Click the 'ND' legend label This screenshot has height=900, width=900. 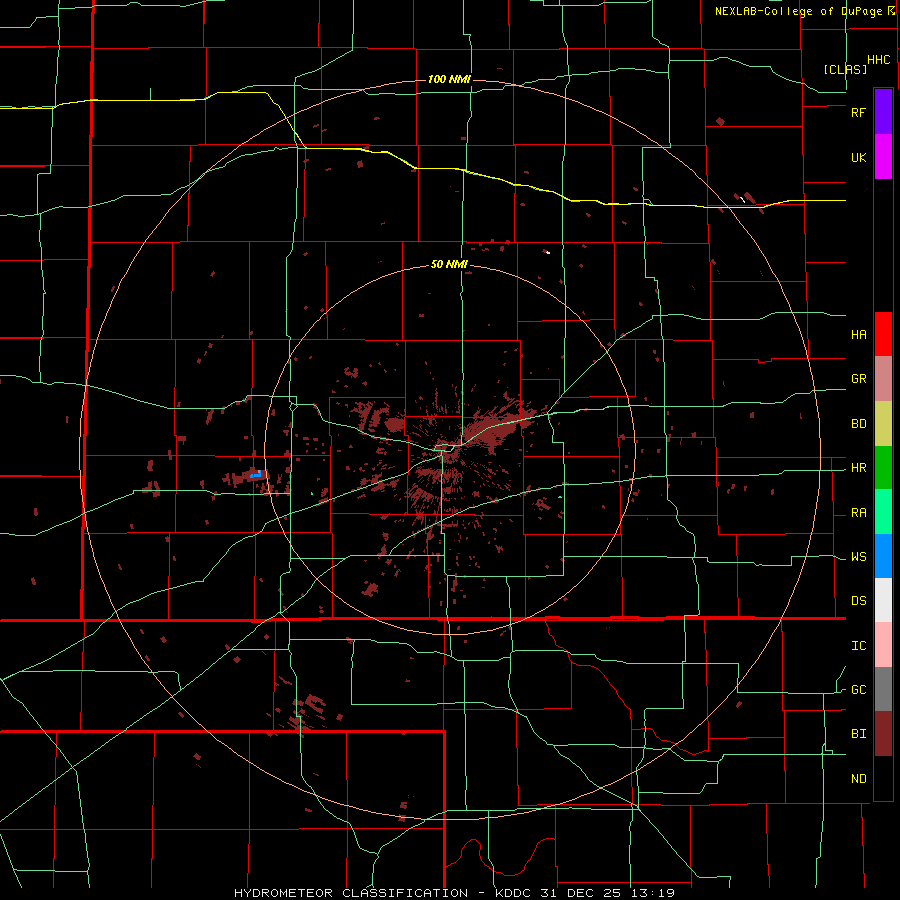point(858,778)
